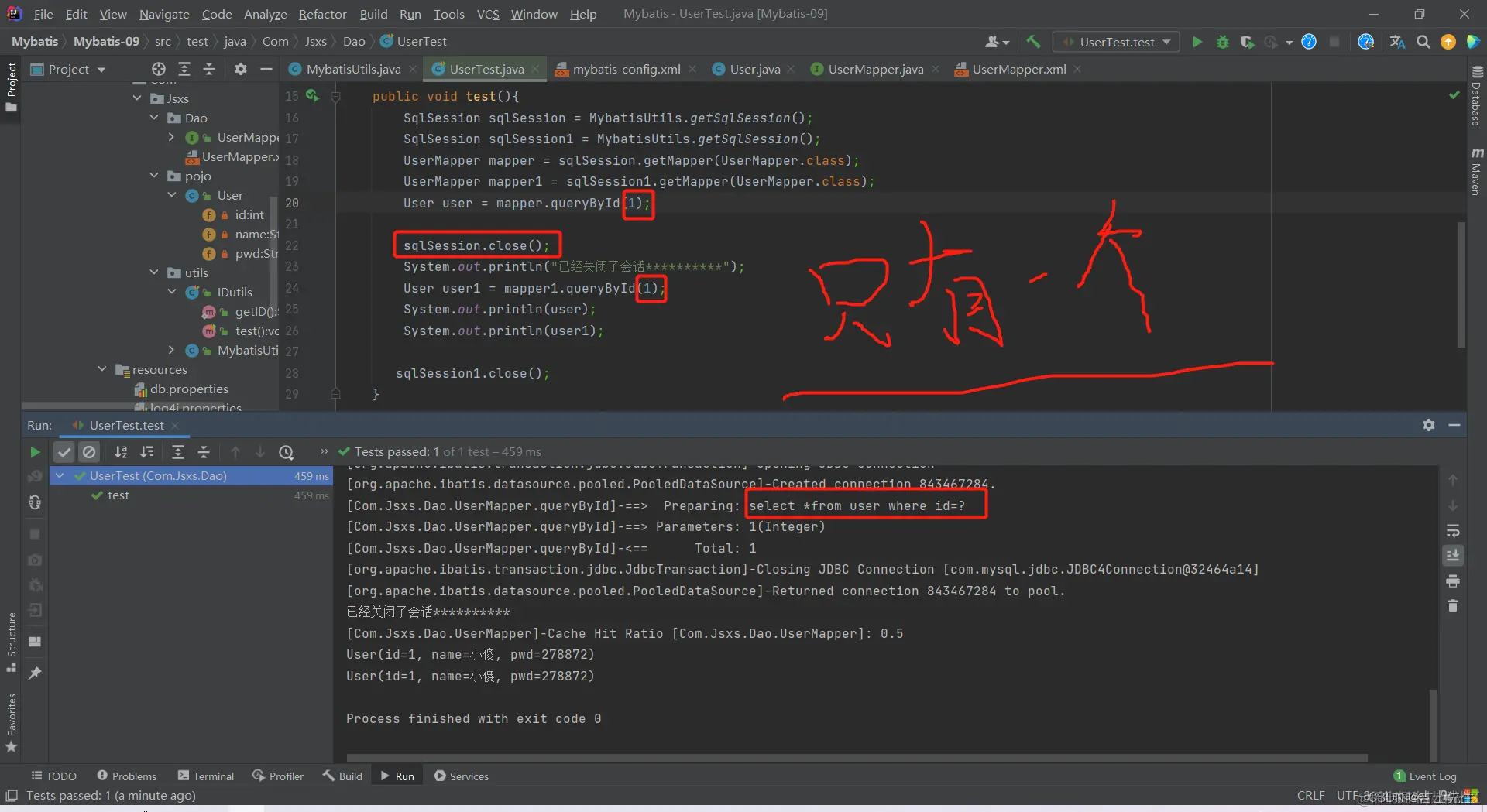
Task: Collapse all test results icon
Action: [204, 452]
